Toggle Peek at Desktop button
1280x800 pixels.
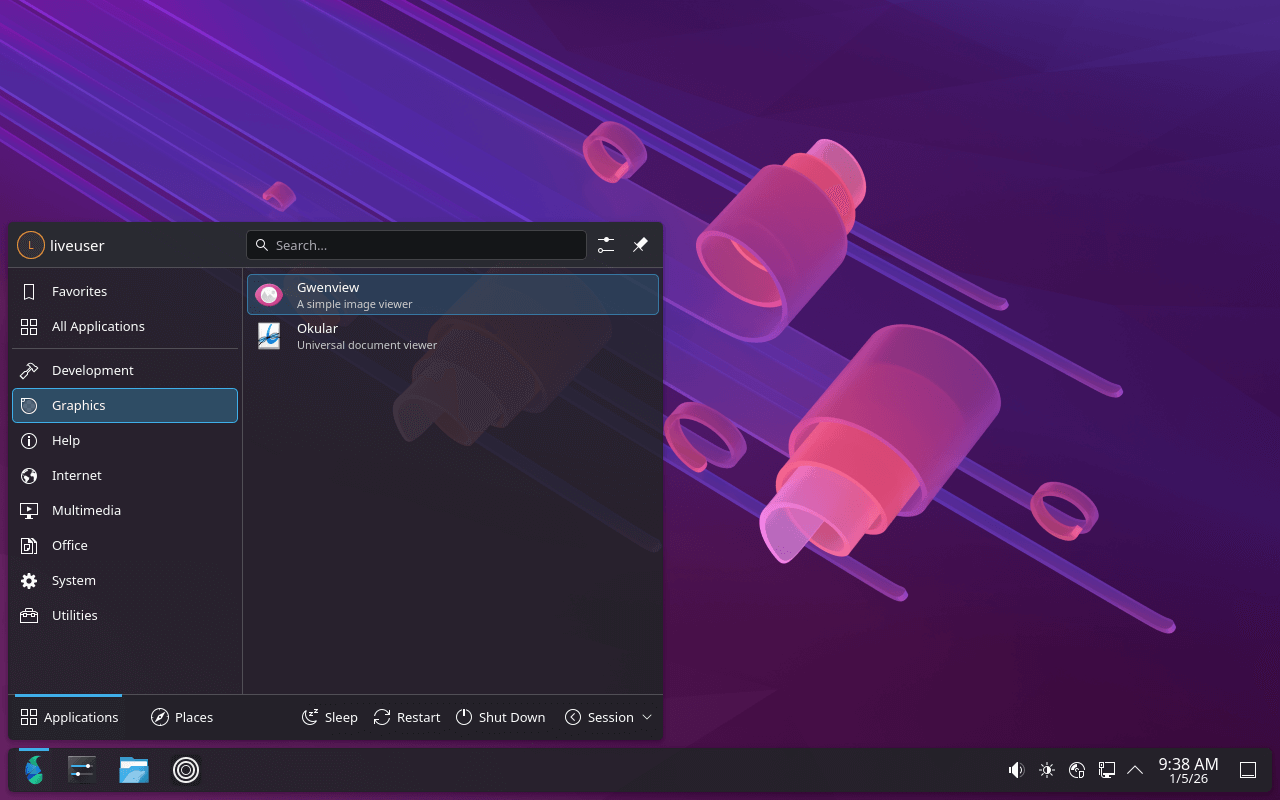pos(1248,770)
